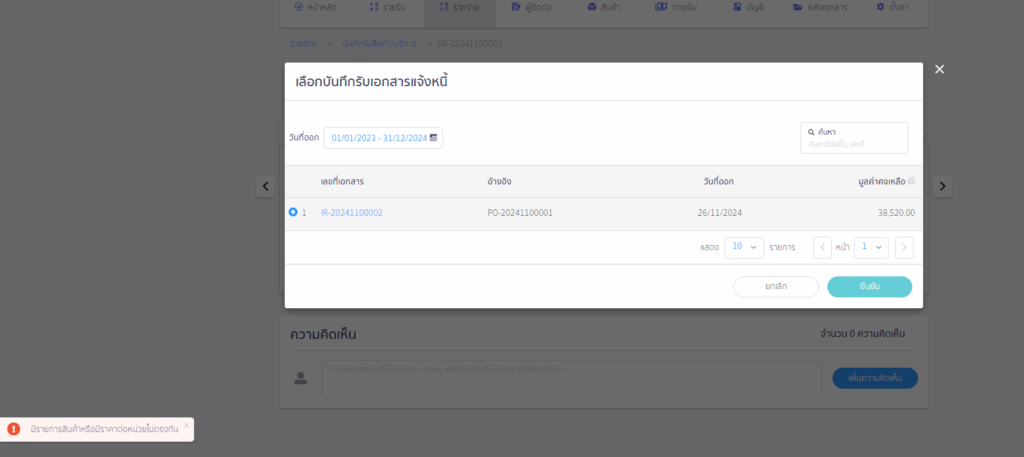Open the rows-per-page dropdown showing 10
Screen dimensions: 1024x457
[744, 247]
